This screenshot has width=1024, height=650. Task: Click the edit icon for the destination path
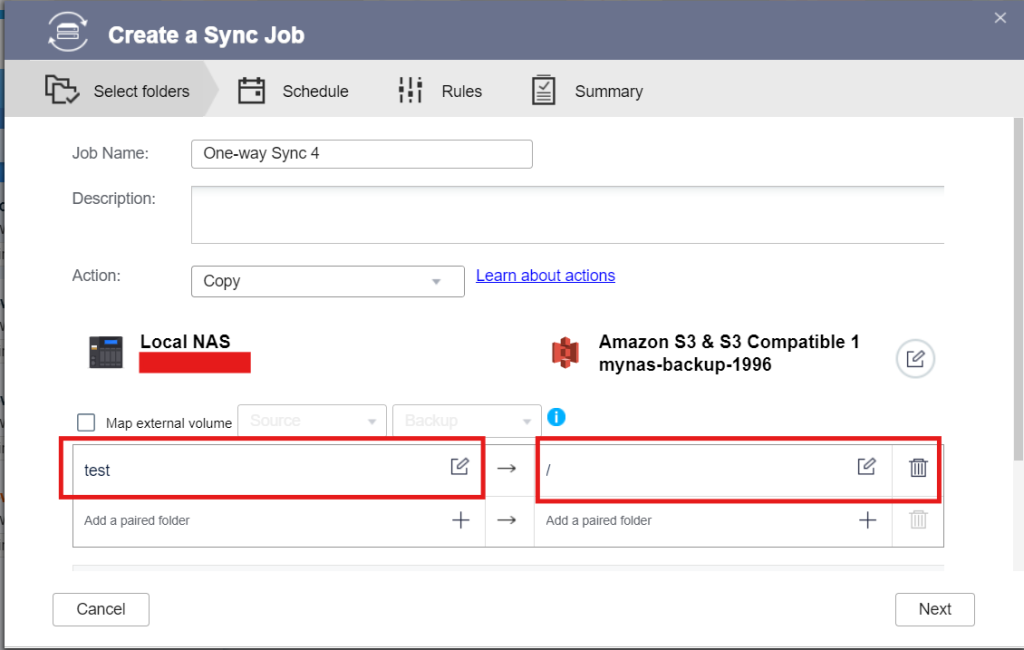(866, 466)
